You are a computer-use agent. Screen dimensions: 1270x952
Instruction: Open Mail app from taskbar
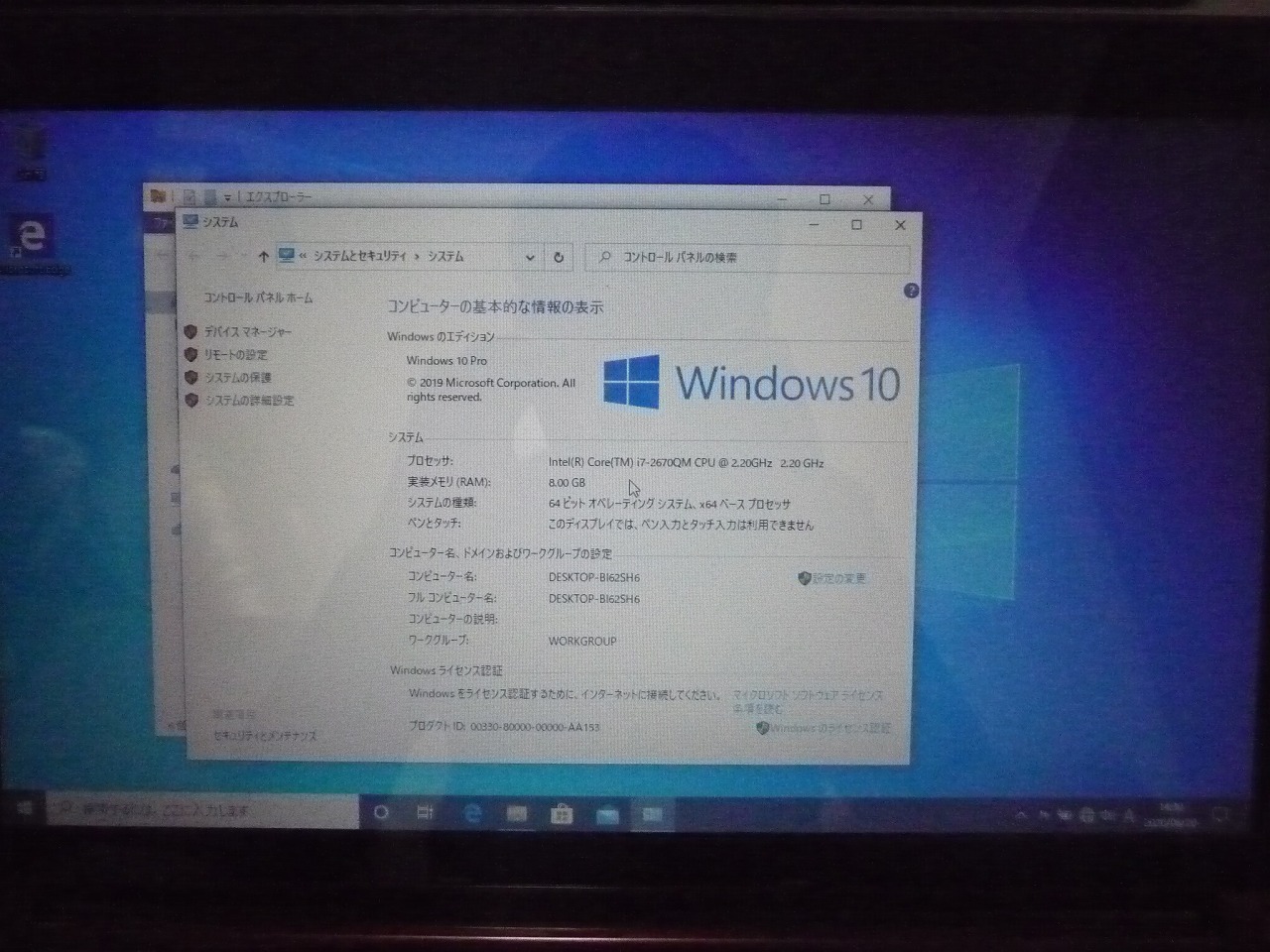tap(607, 815)
